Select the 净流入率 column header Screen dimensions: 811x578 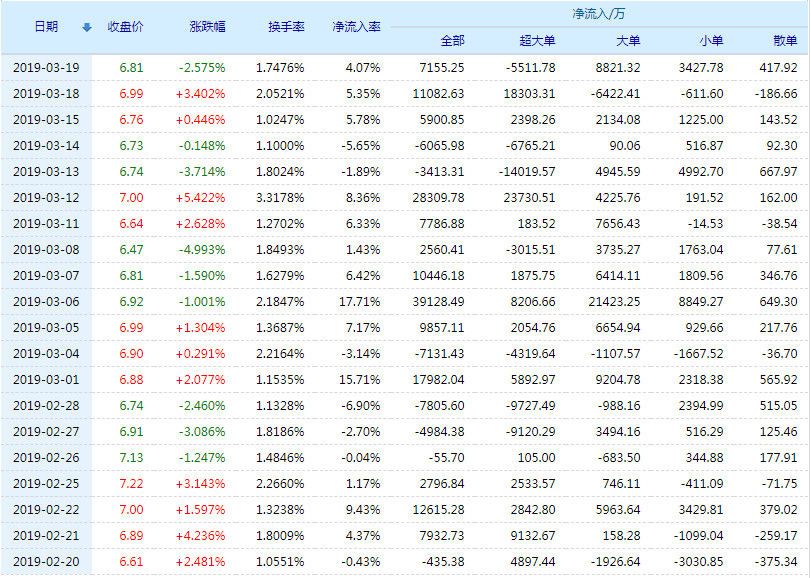(x=356, y=27)
